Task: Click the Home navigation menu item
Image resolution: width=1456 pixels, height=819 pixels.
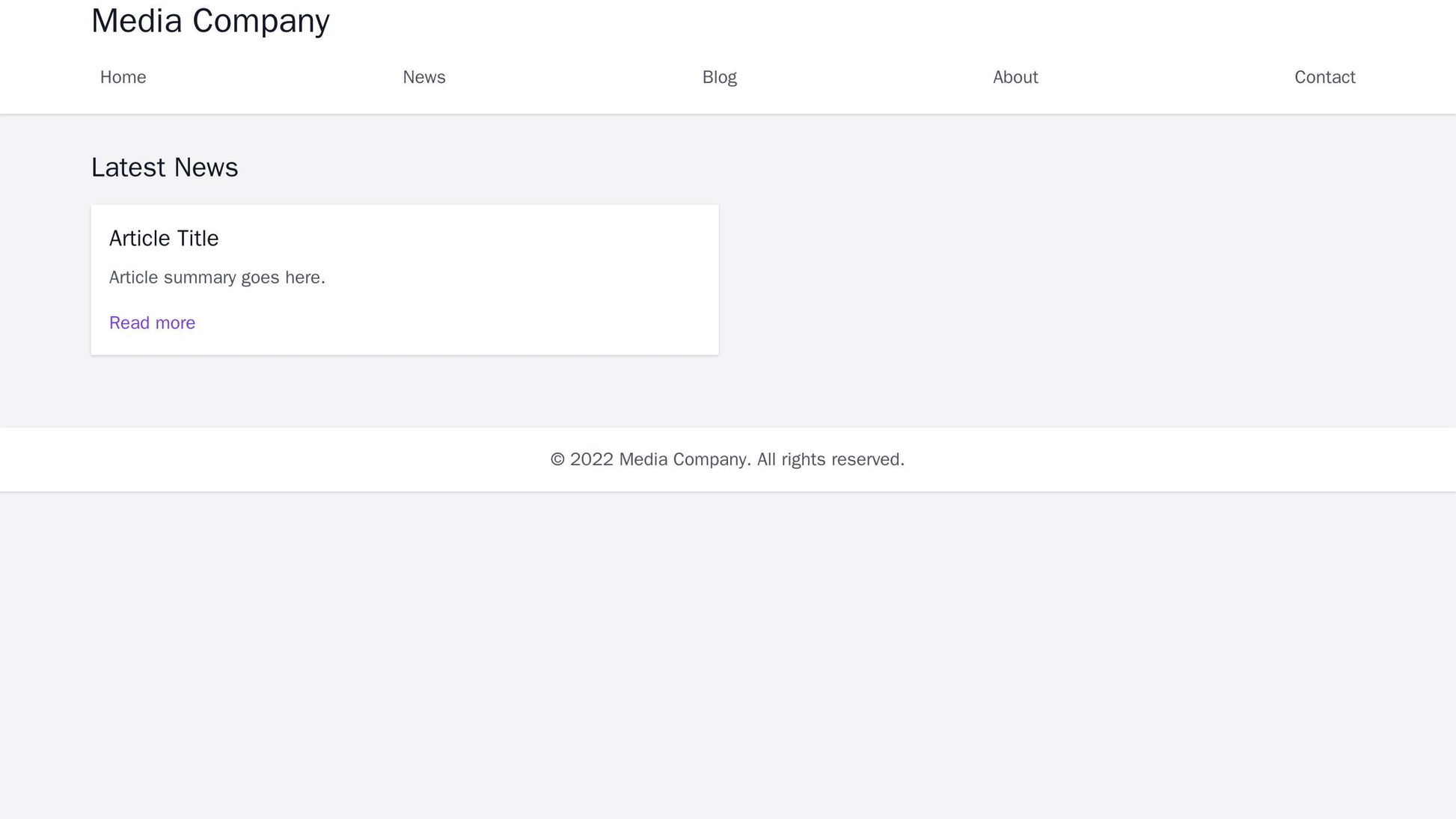Action: pos(124,76)
